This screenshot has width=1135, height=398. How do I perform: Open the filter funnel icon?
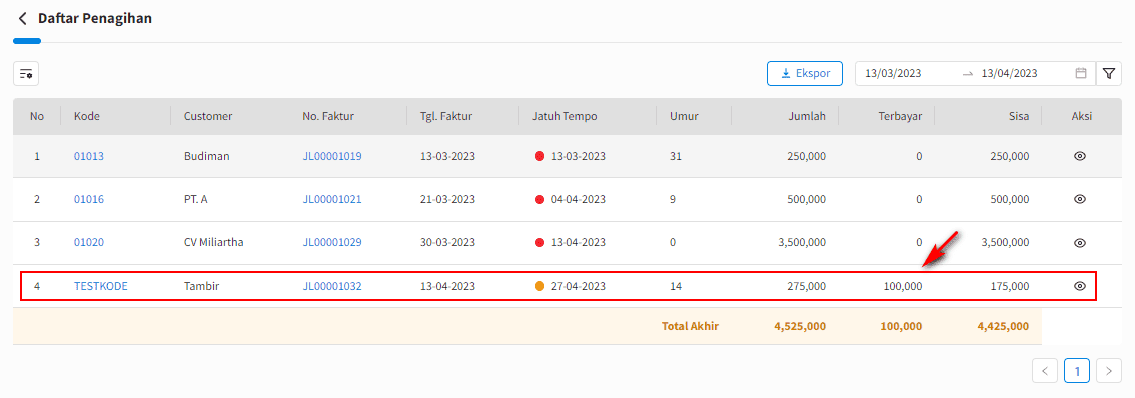pos(1108,73)
